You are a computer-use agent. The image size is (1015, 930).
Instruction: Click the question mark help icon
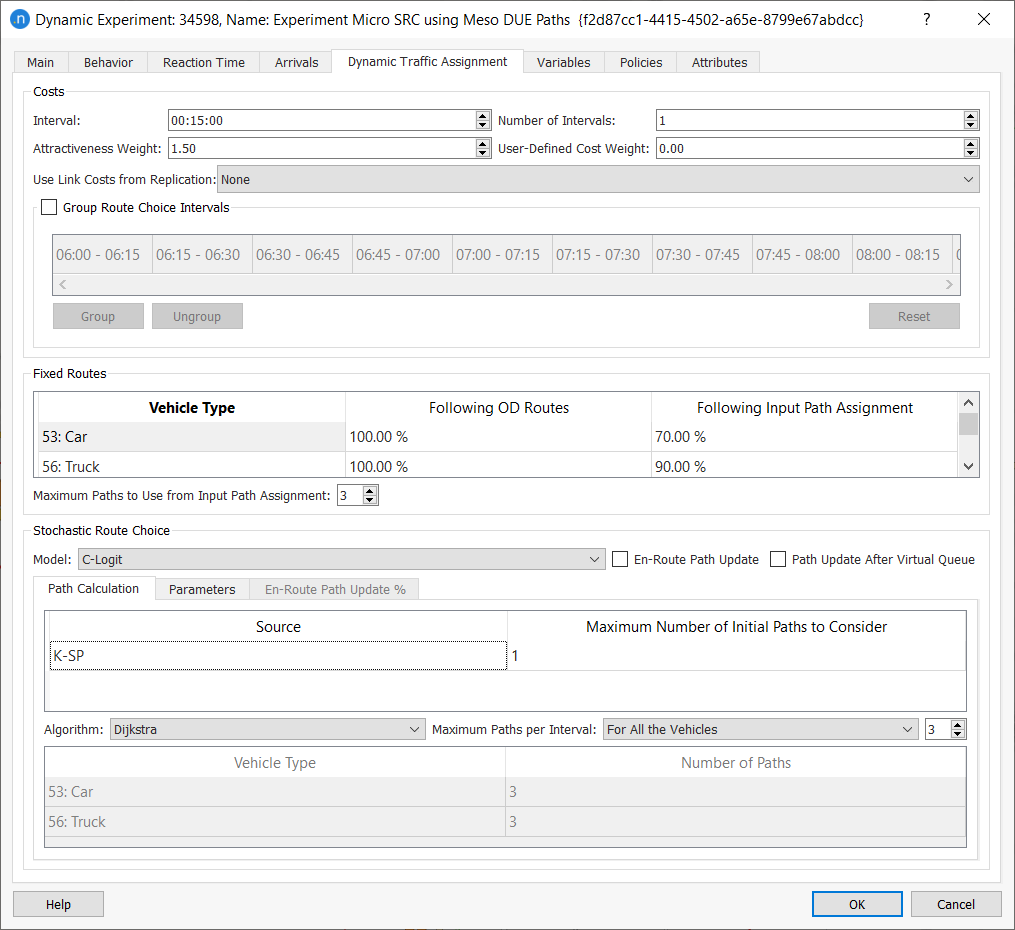(x=926, y=20)
